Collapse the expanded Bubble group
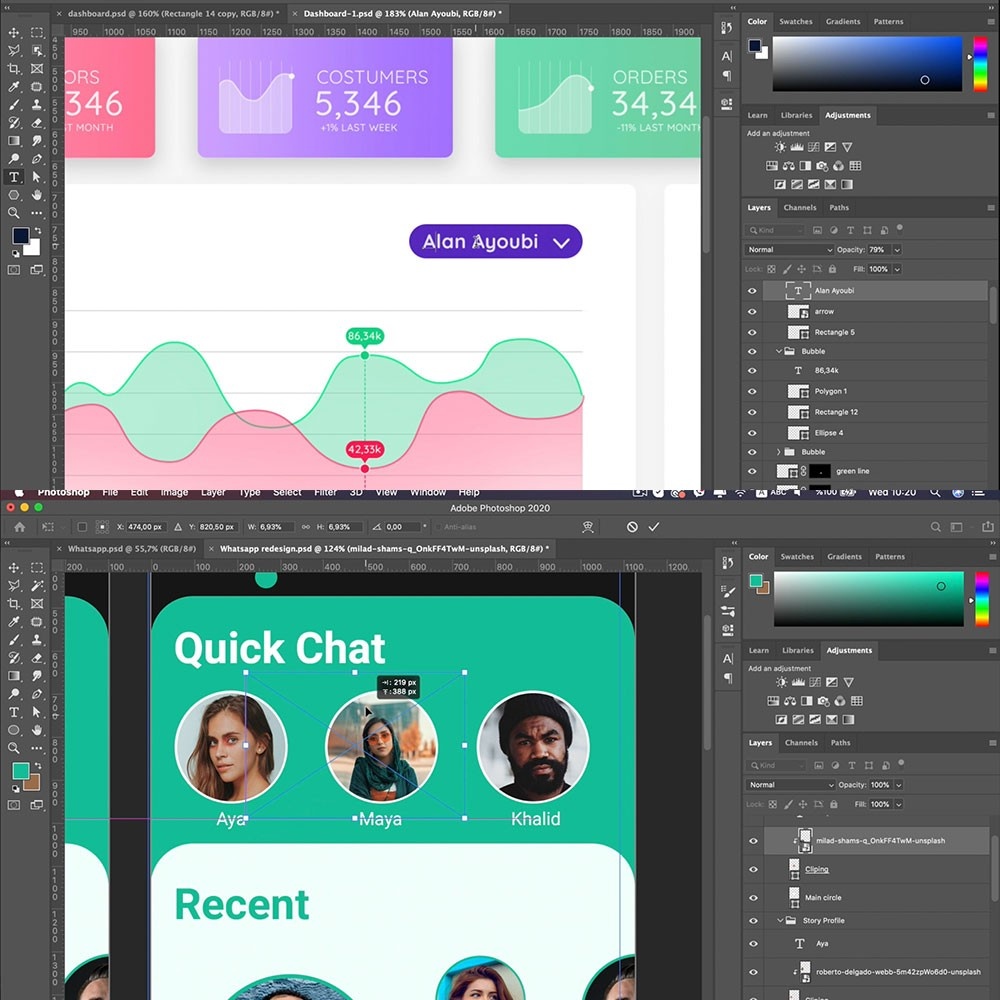 tap(779, 351)
